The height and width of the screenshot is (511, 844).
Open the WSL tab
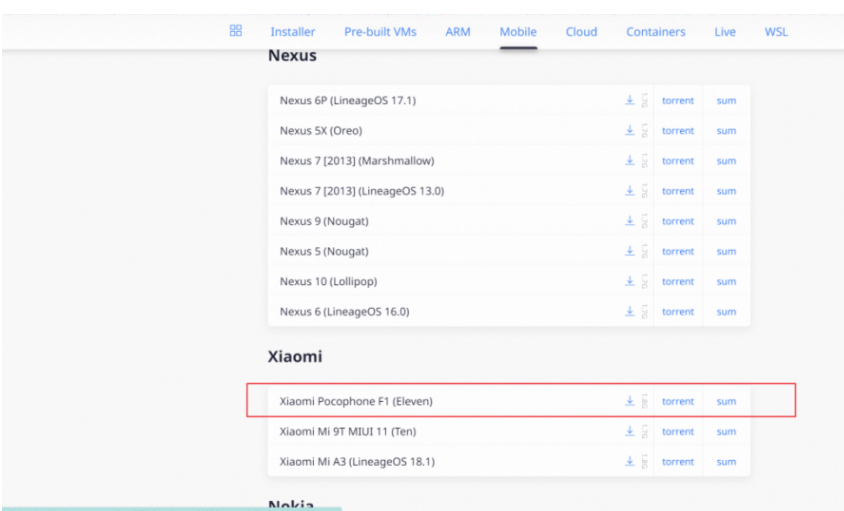[776, 32]
